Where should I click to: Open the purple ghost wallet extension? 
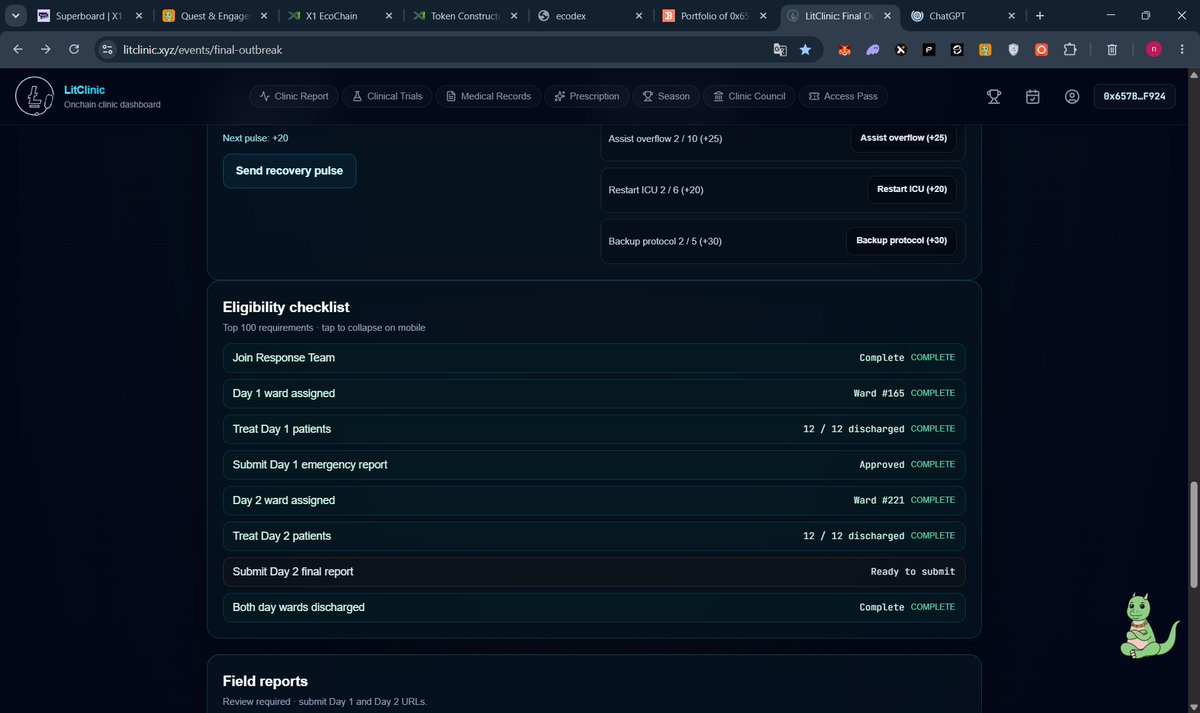872,49
